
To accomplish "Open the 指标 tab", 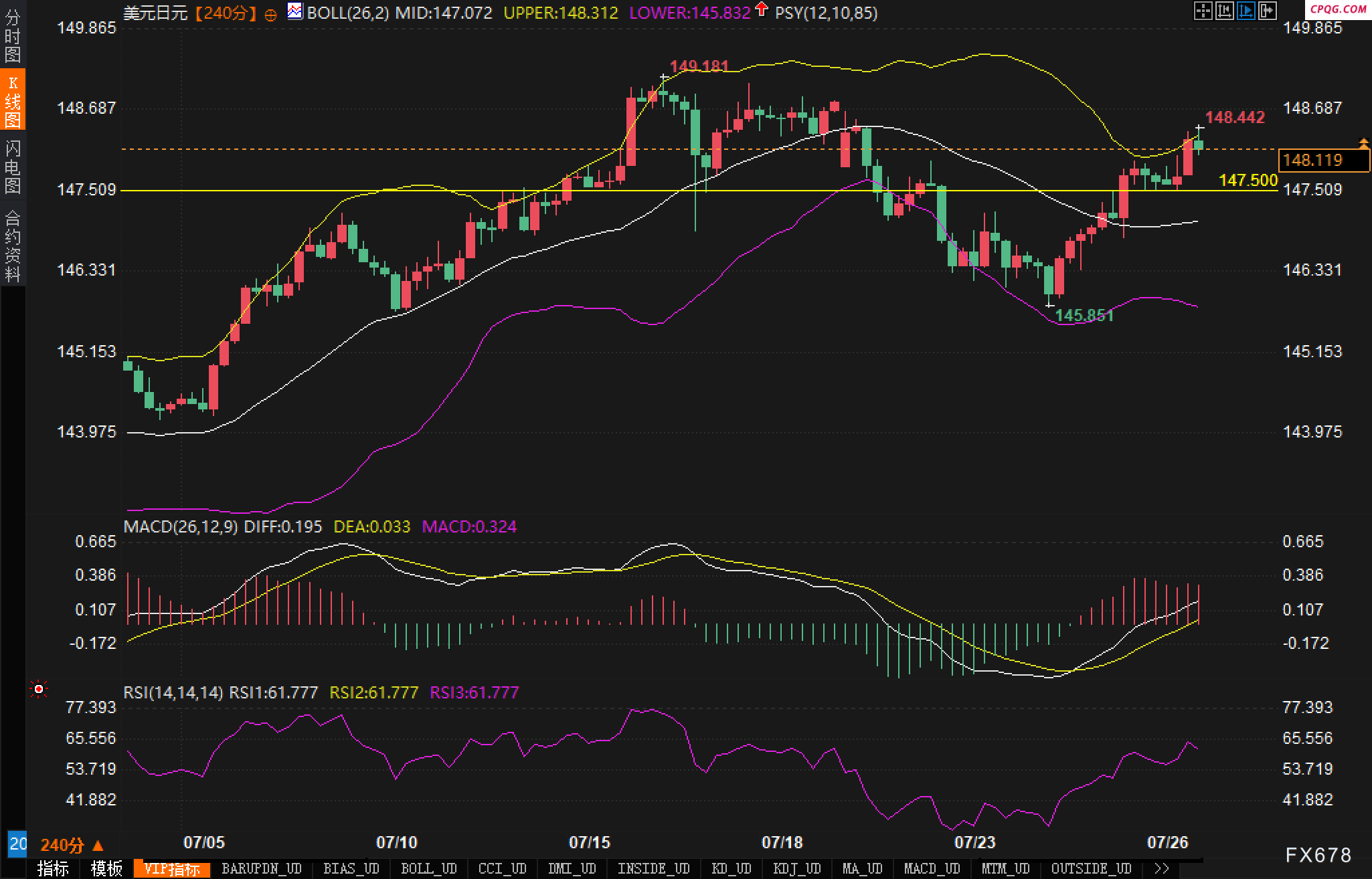I will [53, 868].
